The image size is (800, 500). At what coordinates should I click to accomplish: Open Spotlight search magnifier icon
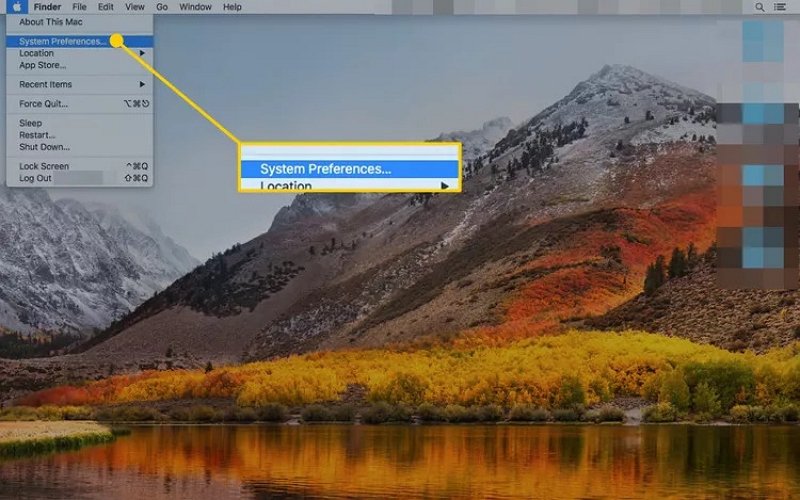coord(760,7)
